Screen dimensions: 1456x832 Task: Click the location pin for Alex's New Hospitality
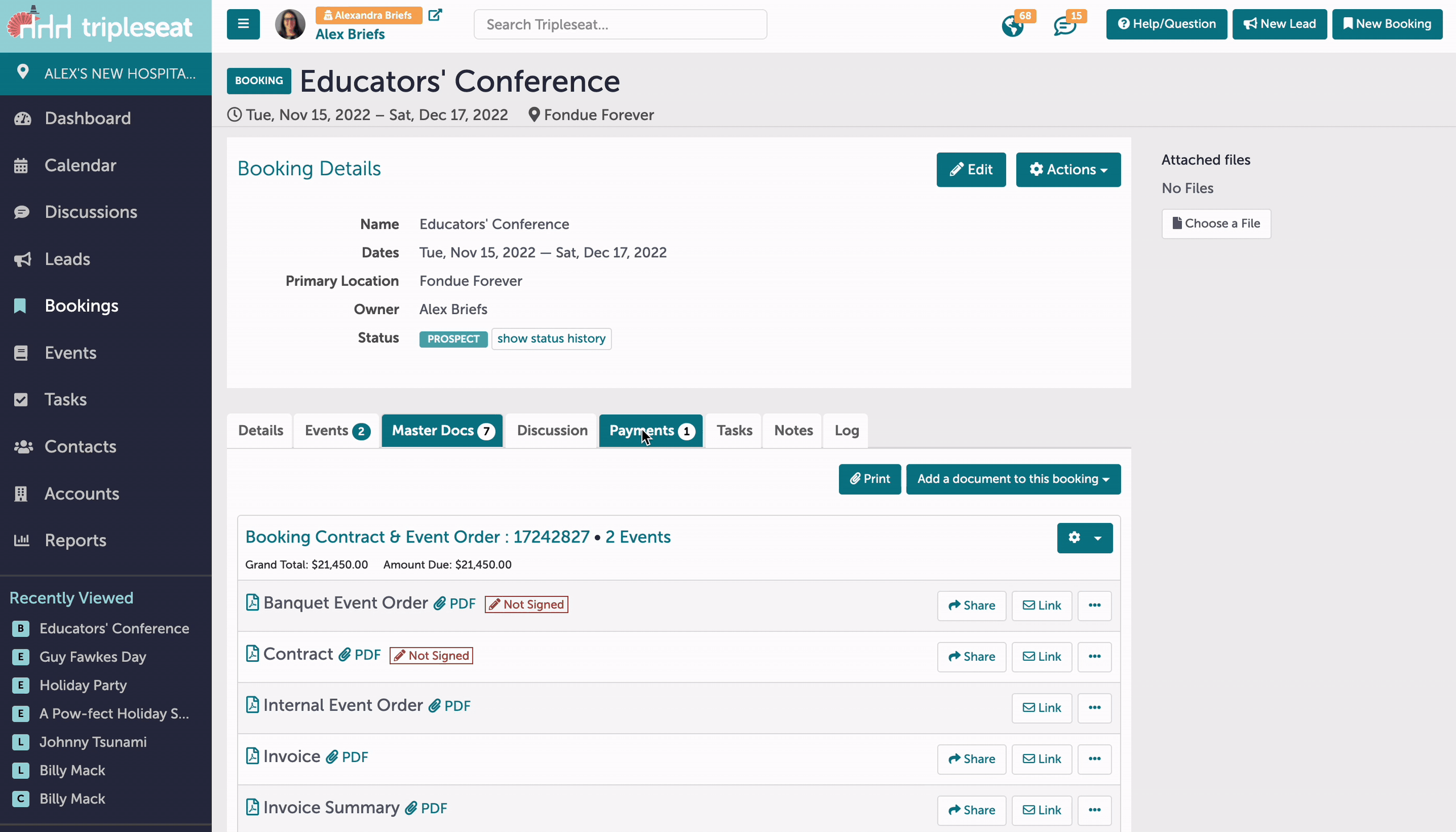[23, 72]
